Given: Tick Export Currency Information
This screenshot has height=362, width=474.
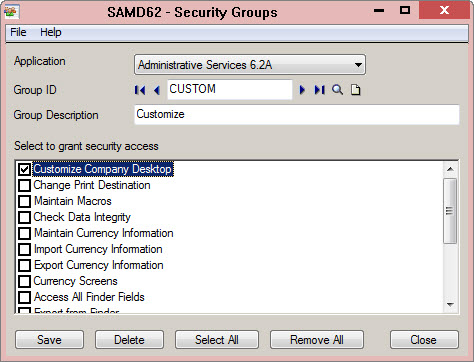Looking at the screenshot, I should click(x=24, y=265).
